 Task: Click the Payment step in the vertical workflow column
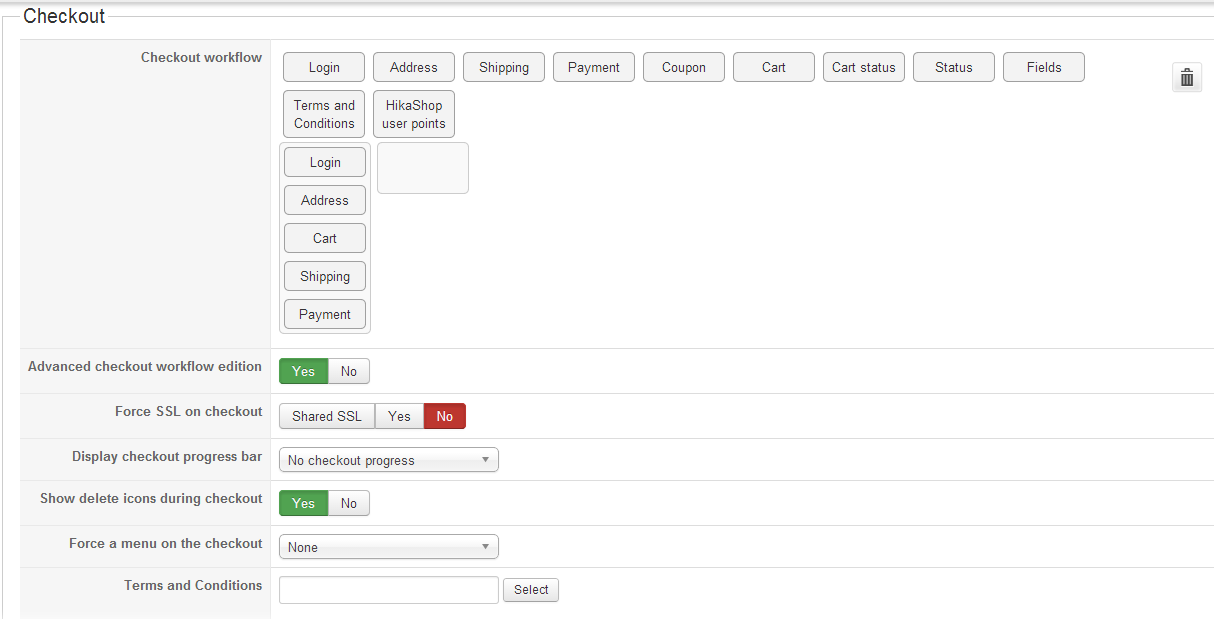click(x=325, y=314)
